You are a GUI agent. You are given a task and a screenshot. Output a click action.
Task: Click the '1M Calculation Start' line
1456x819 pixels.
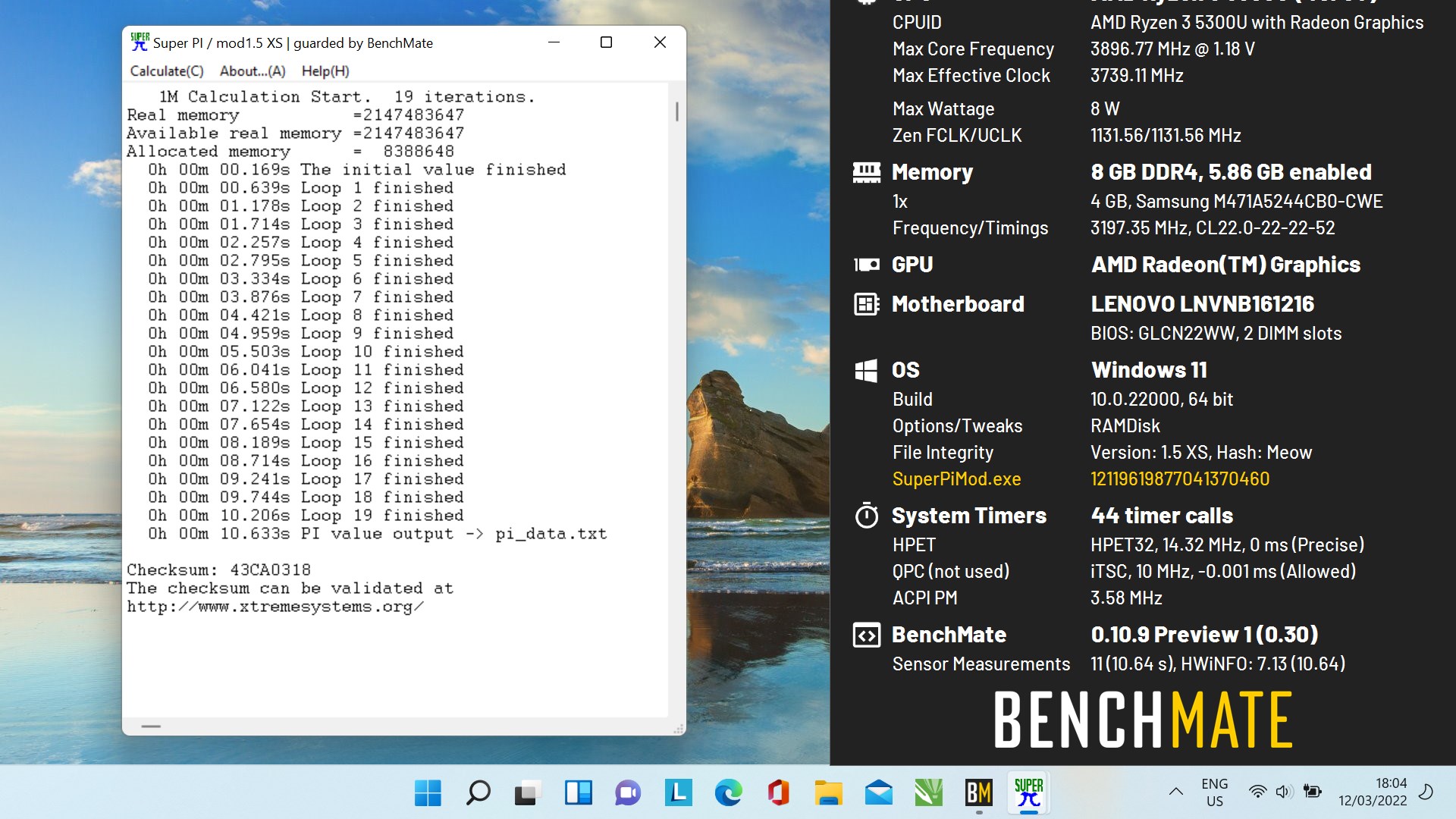pyautogui.click(x=347, y=97)
